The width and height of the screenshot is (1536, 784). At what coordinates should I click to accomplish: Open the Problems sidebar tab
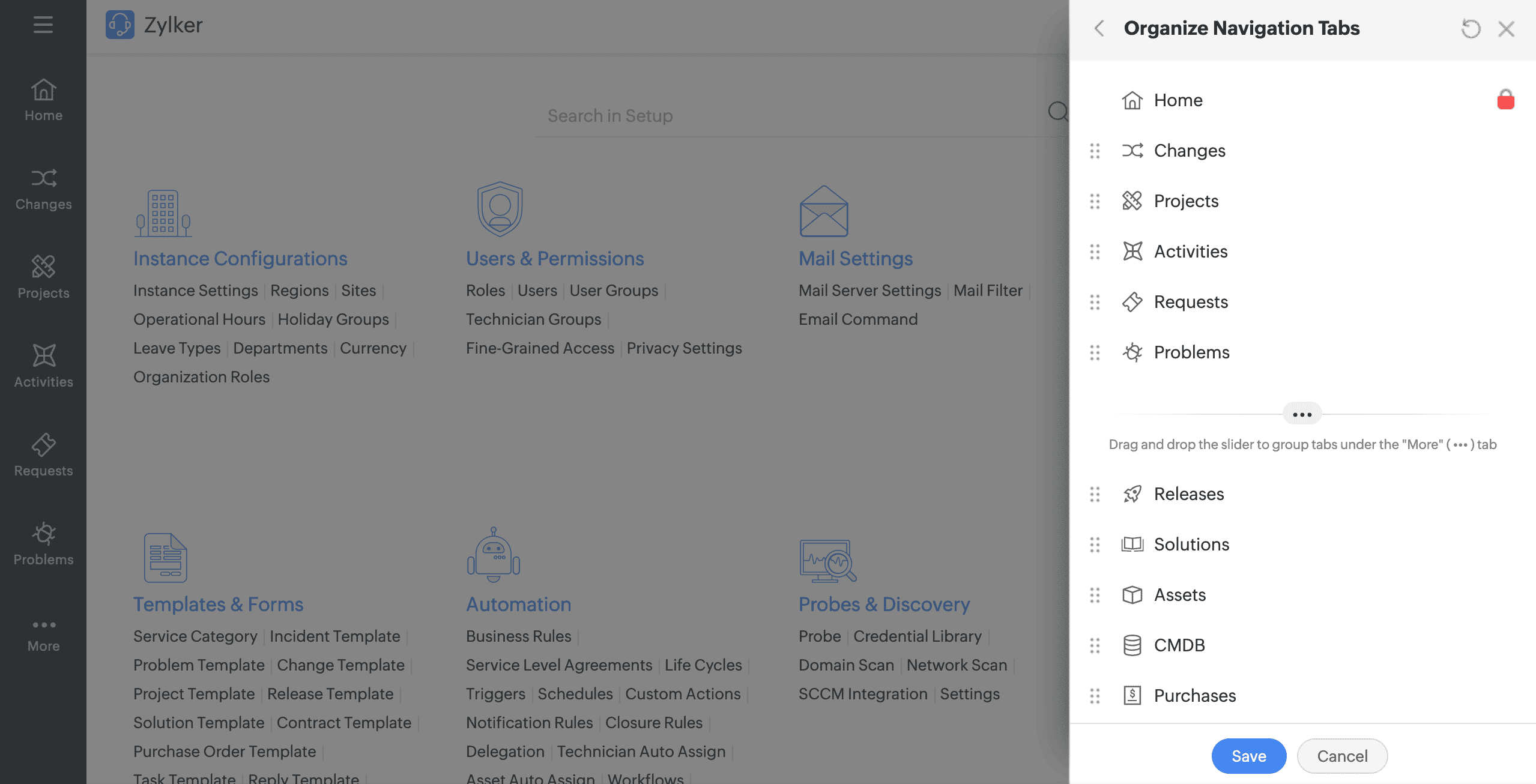pyautogui.click(x=43, y=544)
